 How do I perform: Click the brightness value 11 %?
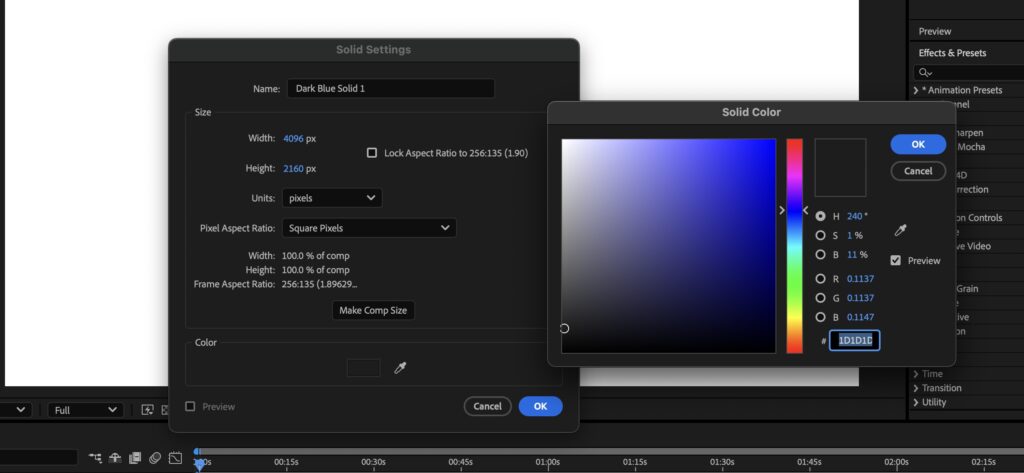click(857, 255)
